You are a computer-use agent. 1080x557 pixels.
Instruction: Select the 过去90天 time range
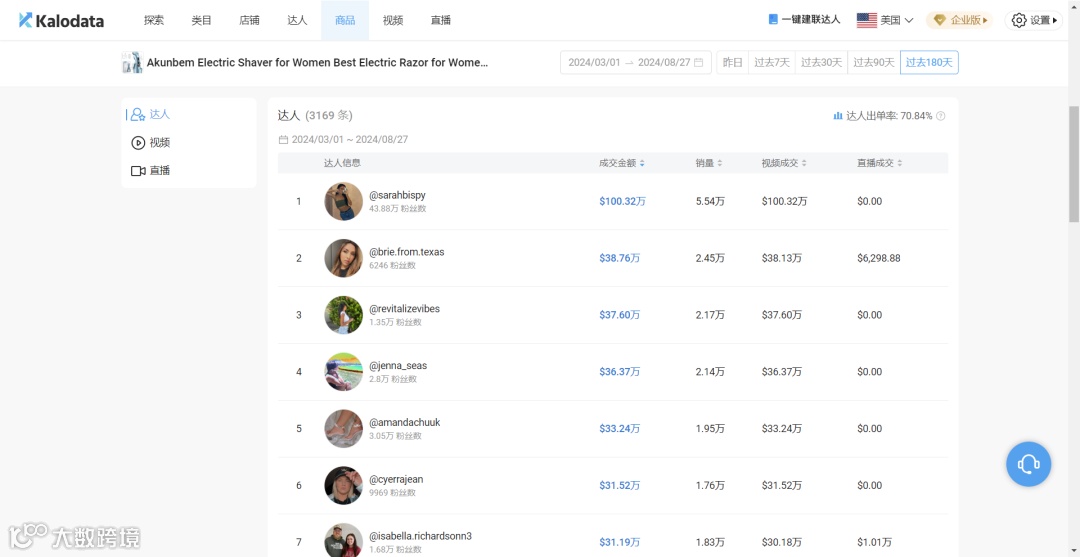pos(874,63)
